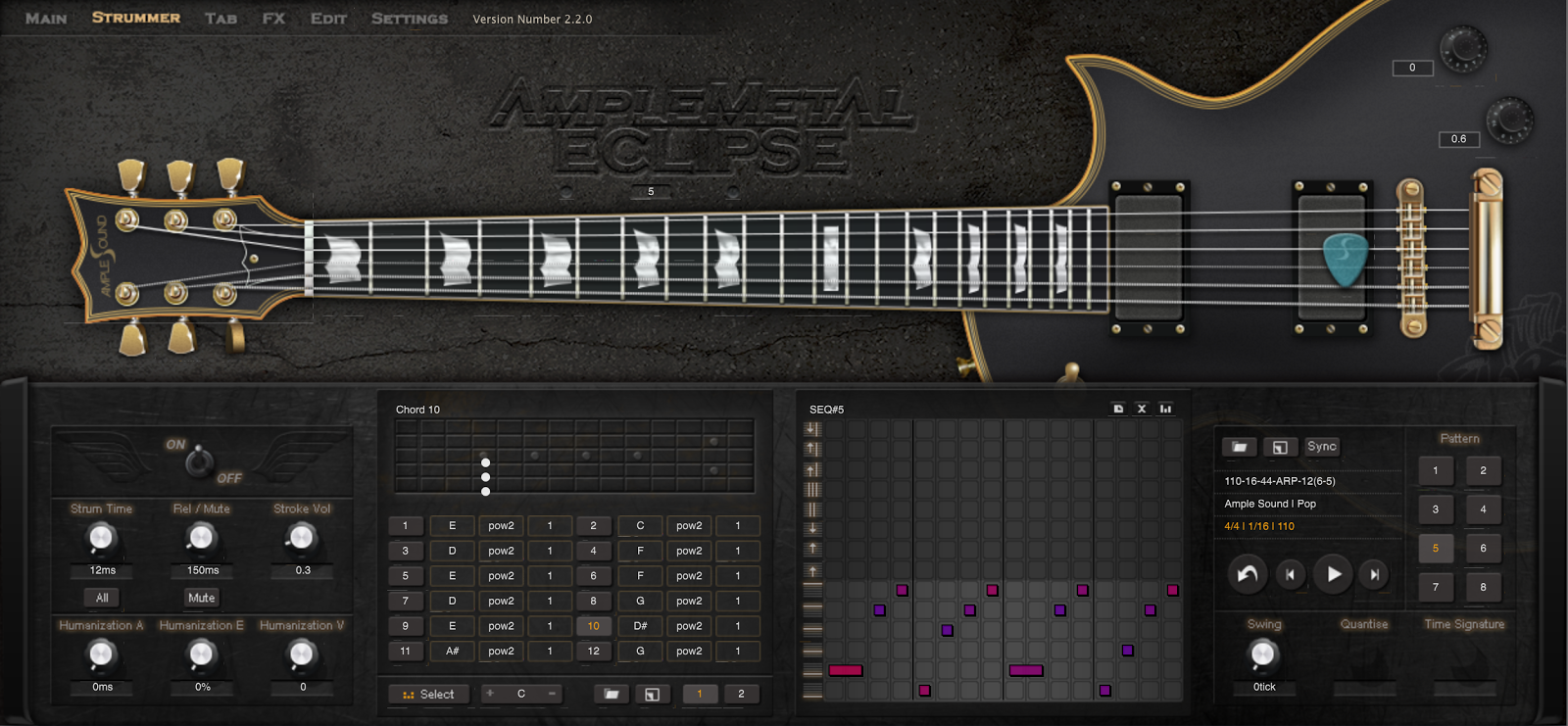
Task: Click the plus key transpose button
Action: [490, 694]
